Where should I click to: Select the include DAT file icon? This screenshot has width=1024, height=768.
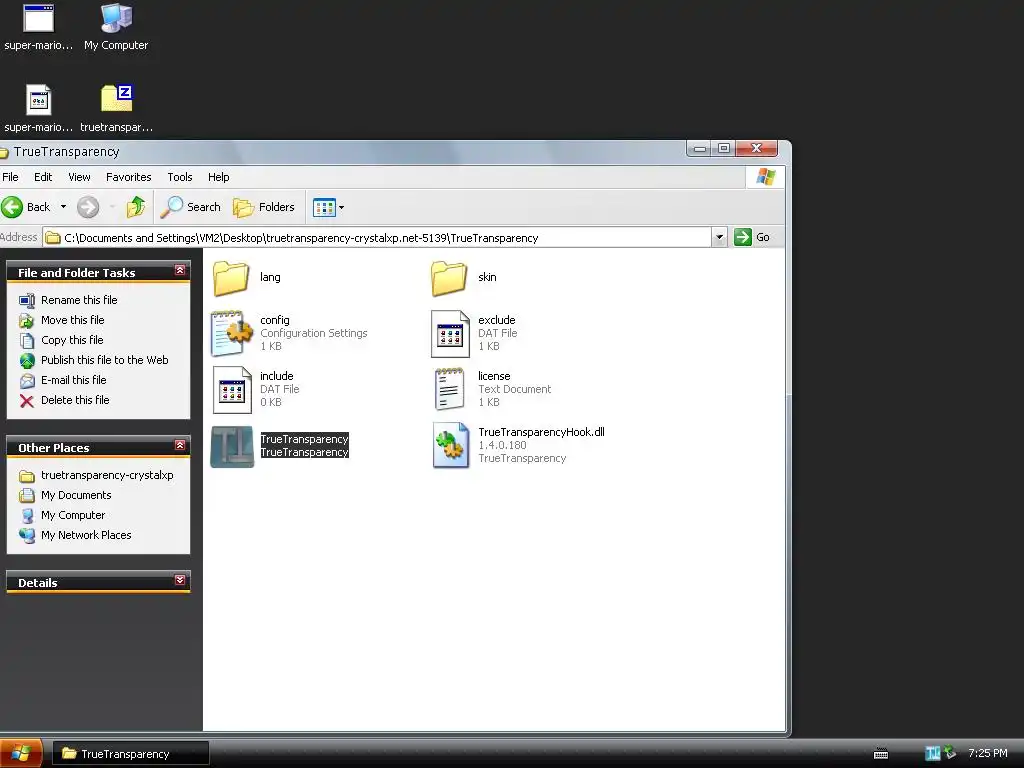[232, 390]
